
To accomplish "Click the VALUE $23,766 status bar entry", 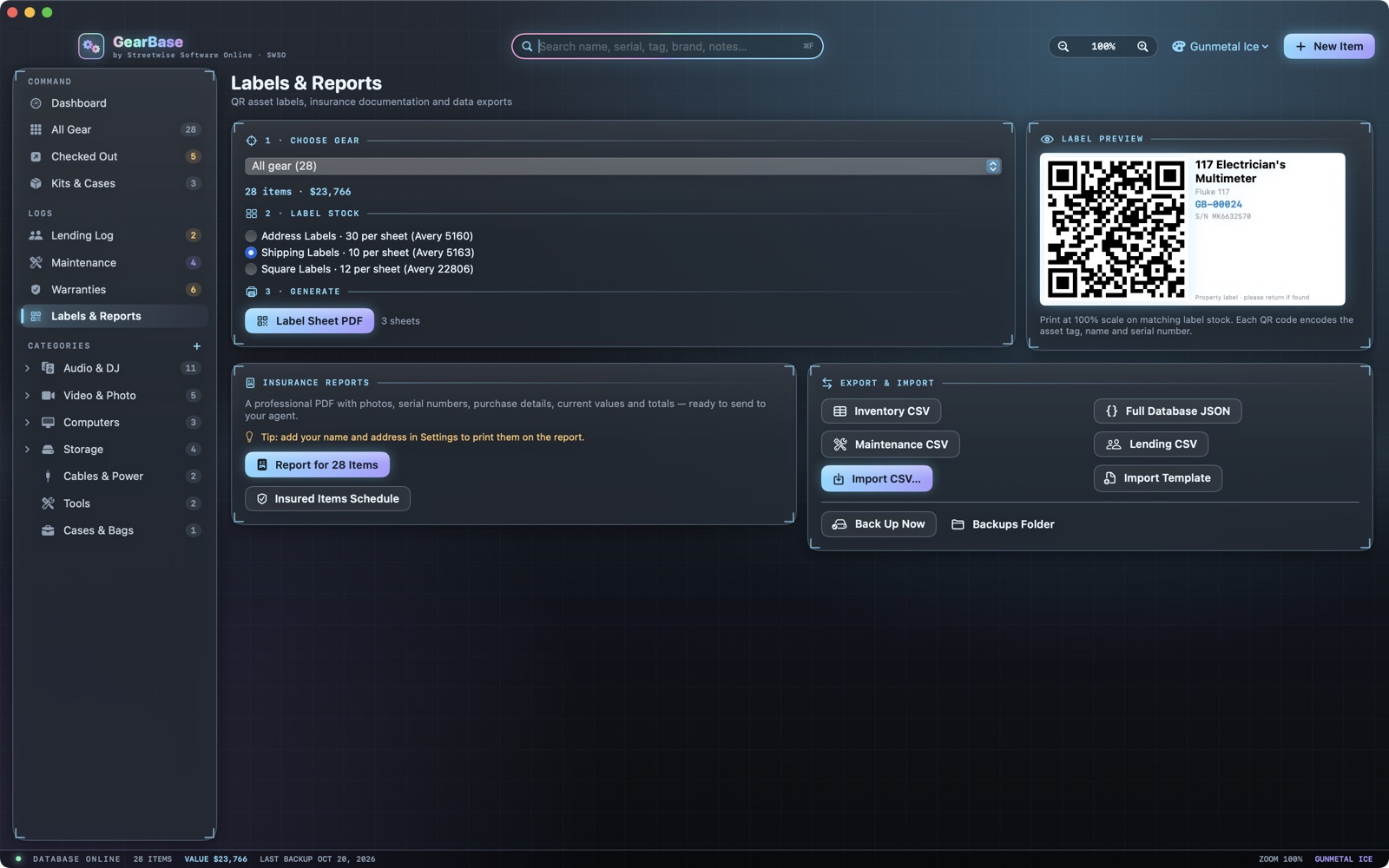I will [215, 859].
